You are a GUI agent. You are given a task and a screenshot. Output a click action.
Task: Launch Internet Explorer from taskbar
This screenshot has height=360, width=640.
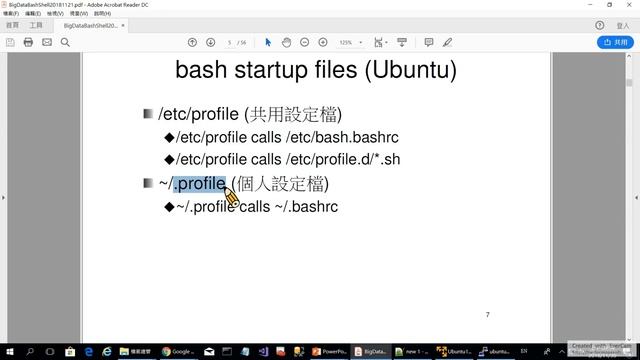pyautogui.click(x=107, y=351)
